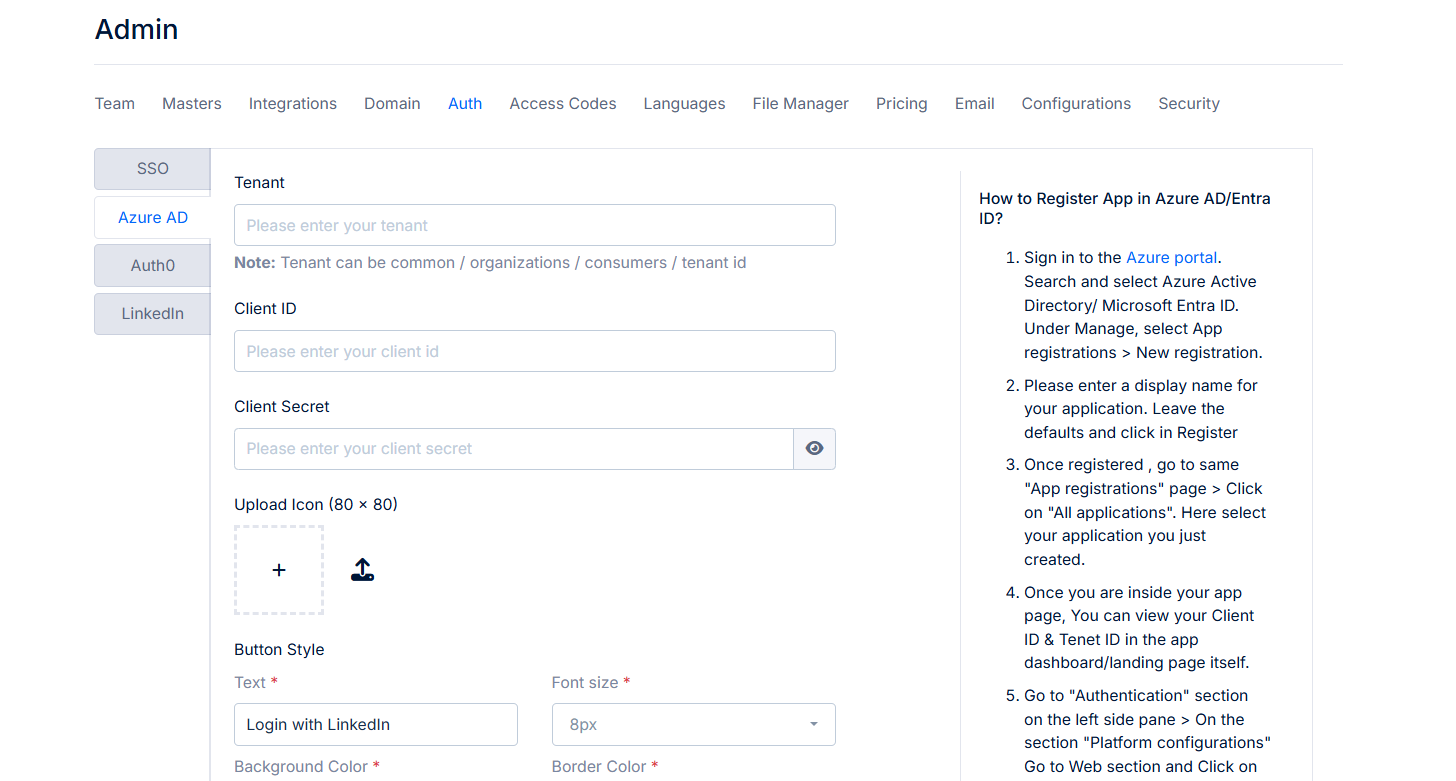Image resolution: width=1456 pixels, height=781 pixels.
Task: Open the Masters tab
Action: coord(192,104)
